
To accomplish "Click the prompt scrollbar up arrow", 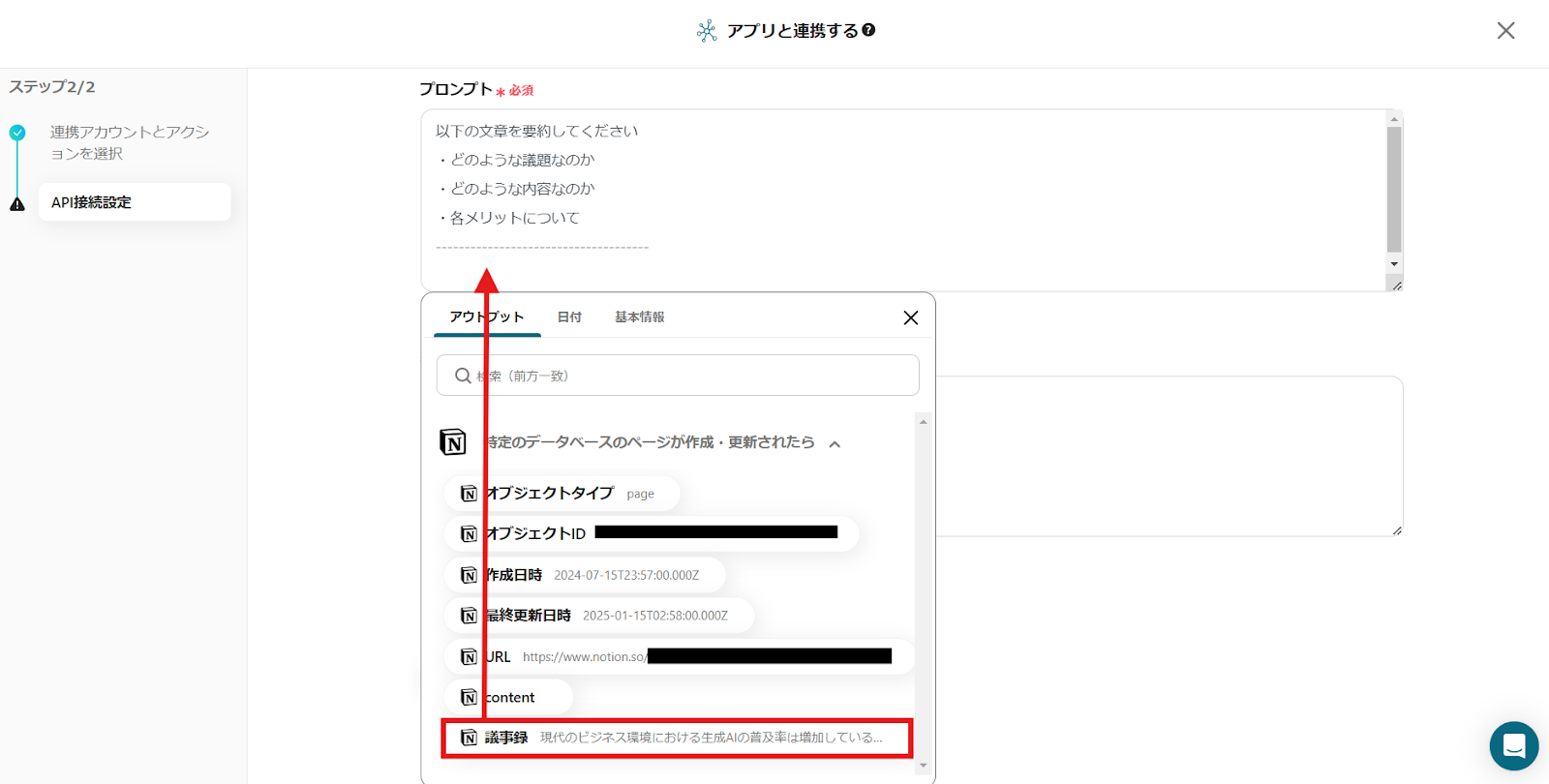I will tap(1394, 118).
